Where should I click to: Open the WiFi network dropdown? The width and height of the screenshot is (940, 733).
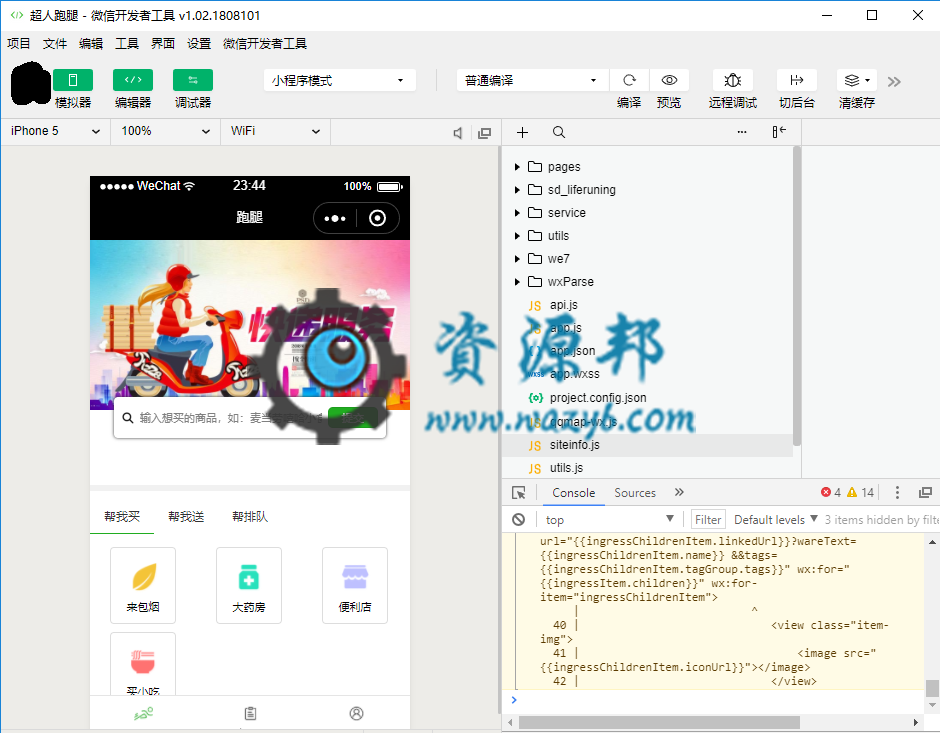pyautogui.click(x=276, y=131)
